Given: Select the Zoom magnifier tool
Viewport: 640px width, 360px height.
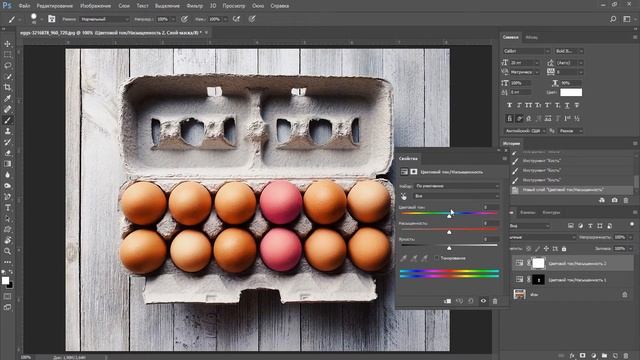Looking at the screenshot, I should pos(7,251).
